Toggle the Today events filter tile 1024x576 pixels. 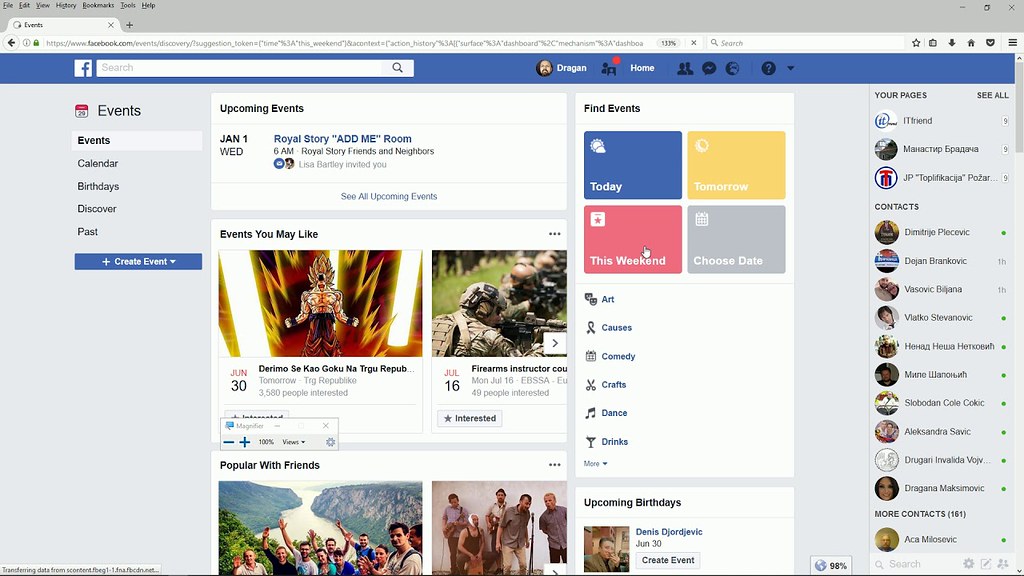pos(632,164)
